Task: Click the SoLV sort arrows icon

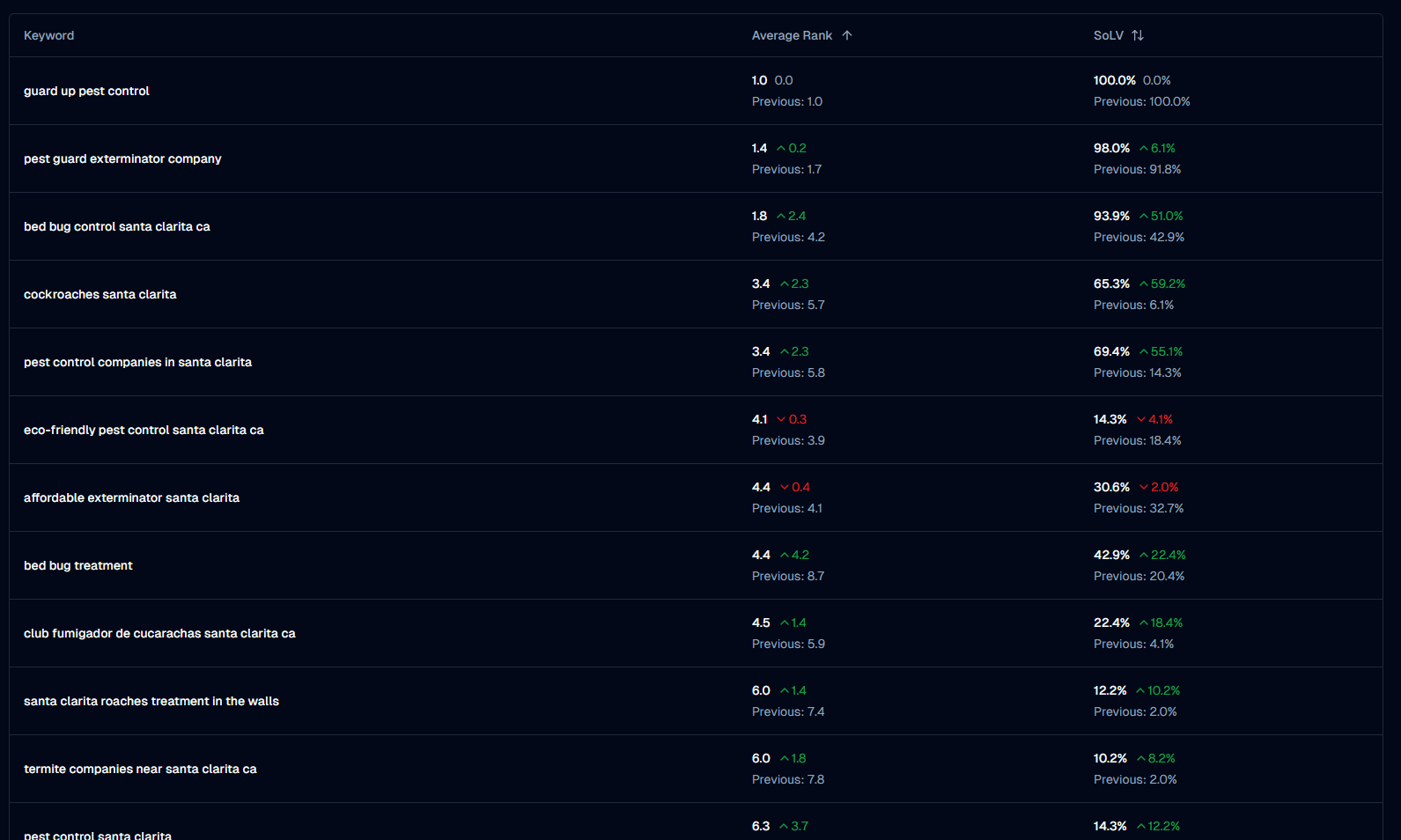Action: point(1138,35)
